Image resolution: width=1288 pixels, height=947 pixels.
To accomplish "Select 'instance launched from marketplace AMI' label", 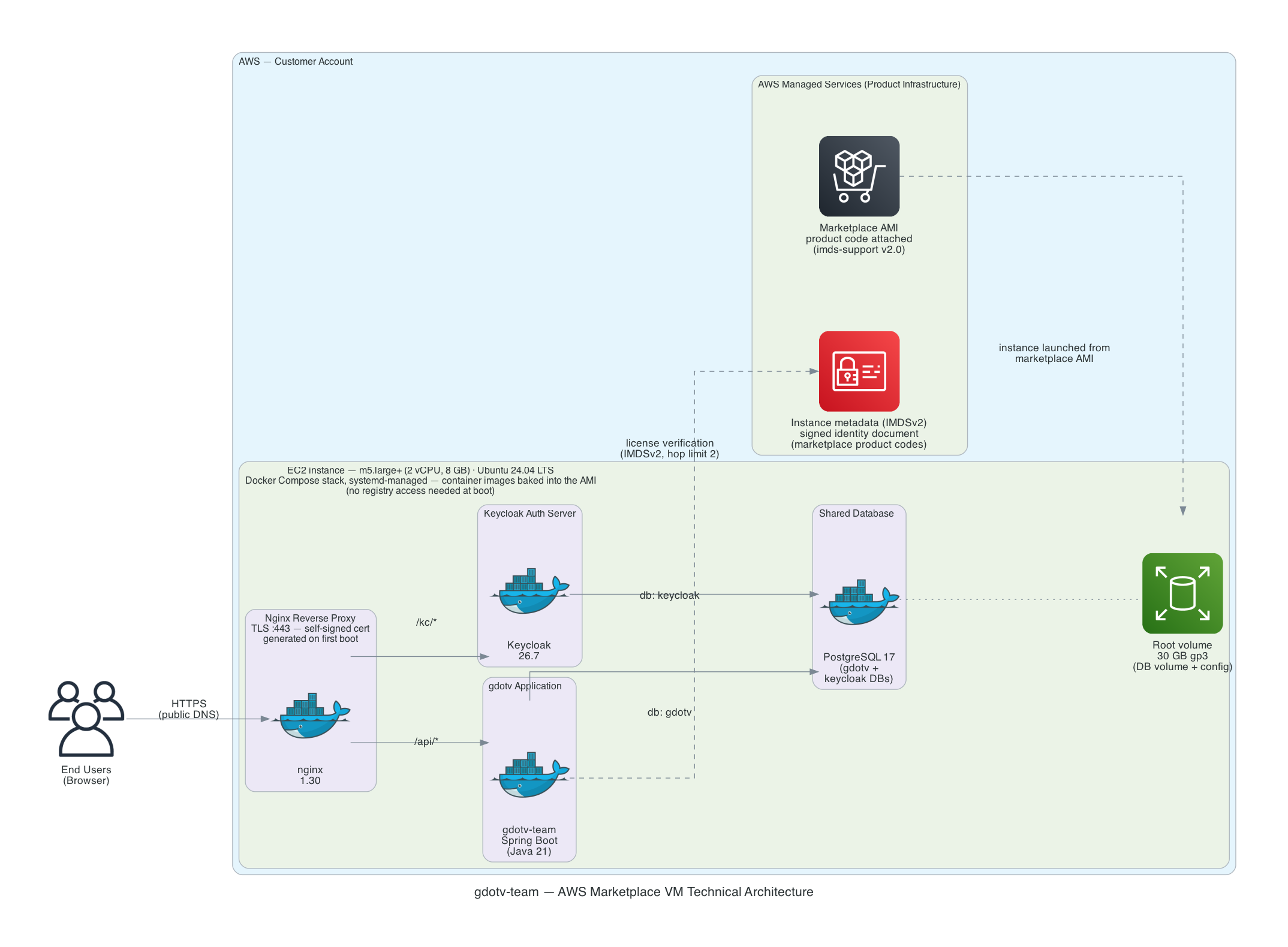I will (x=1054, y=354).
